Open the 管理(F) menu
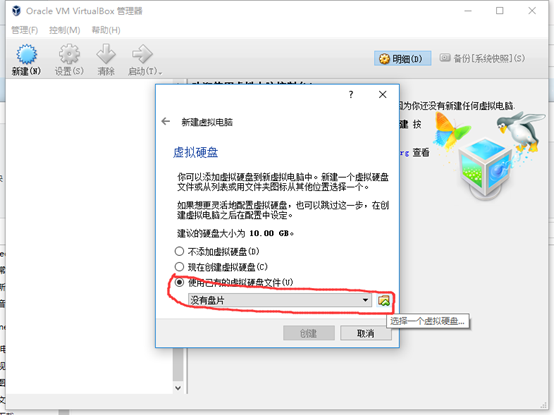 [x=25, y=30]
